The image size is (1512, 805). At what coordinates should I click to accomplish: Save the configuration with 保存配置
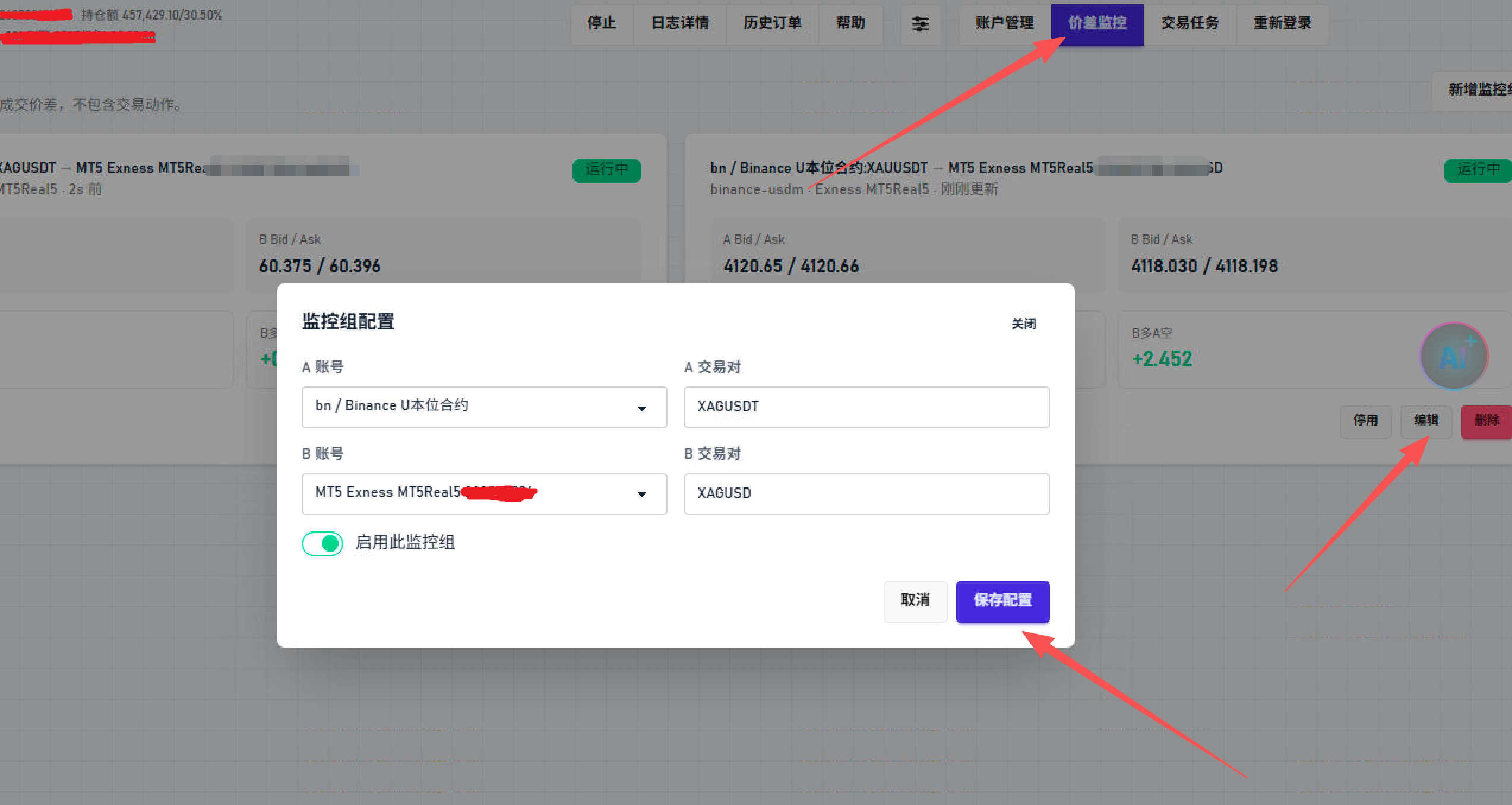point(1002,601)
